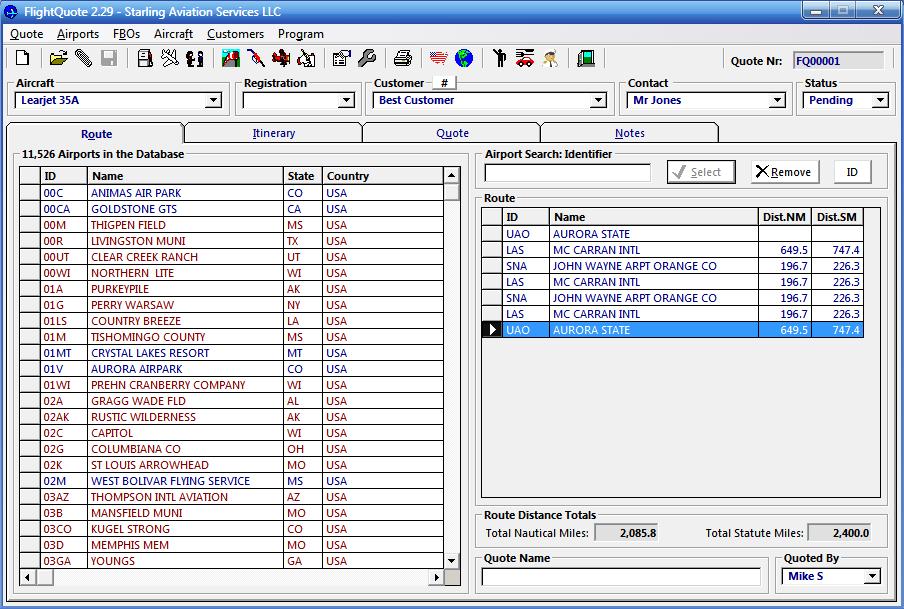Open the Quoted By dropdown
The height and width of the screenshot is (609, 904).
point(872,576)
